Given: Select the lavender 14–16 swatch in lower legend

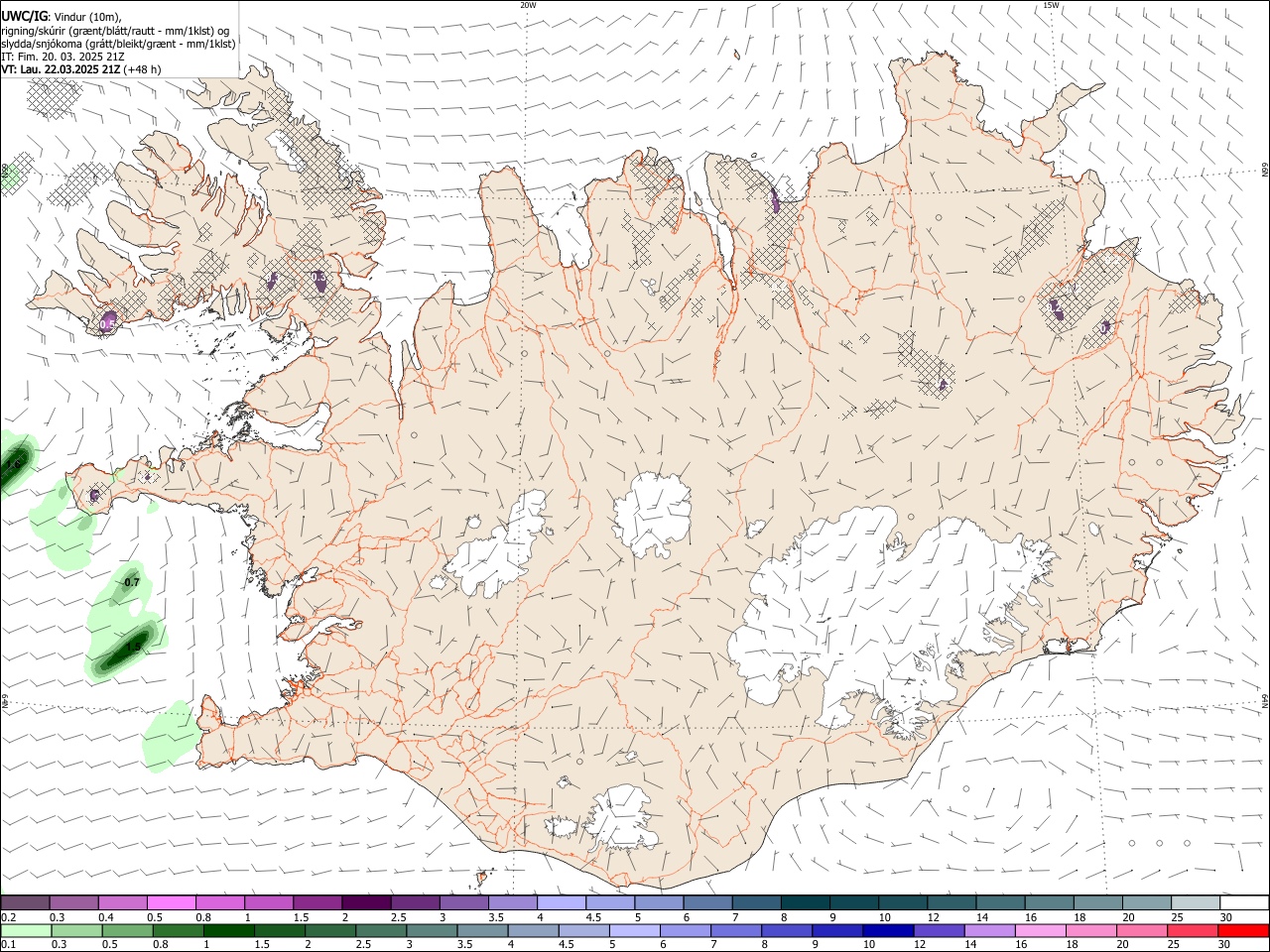Looking at the screenshot, I should [x=988, y=930].
